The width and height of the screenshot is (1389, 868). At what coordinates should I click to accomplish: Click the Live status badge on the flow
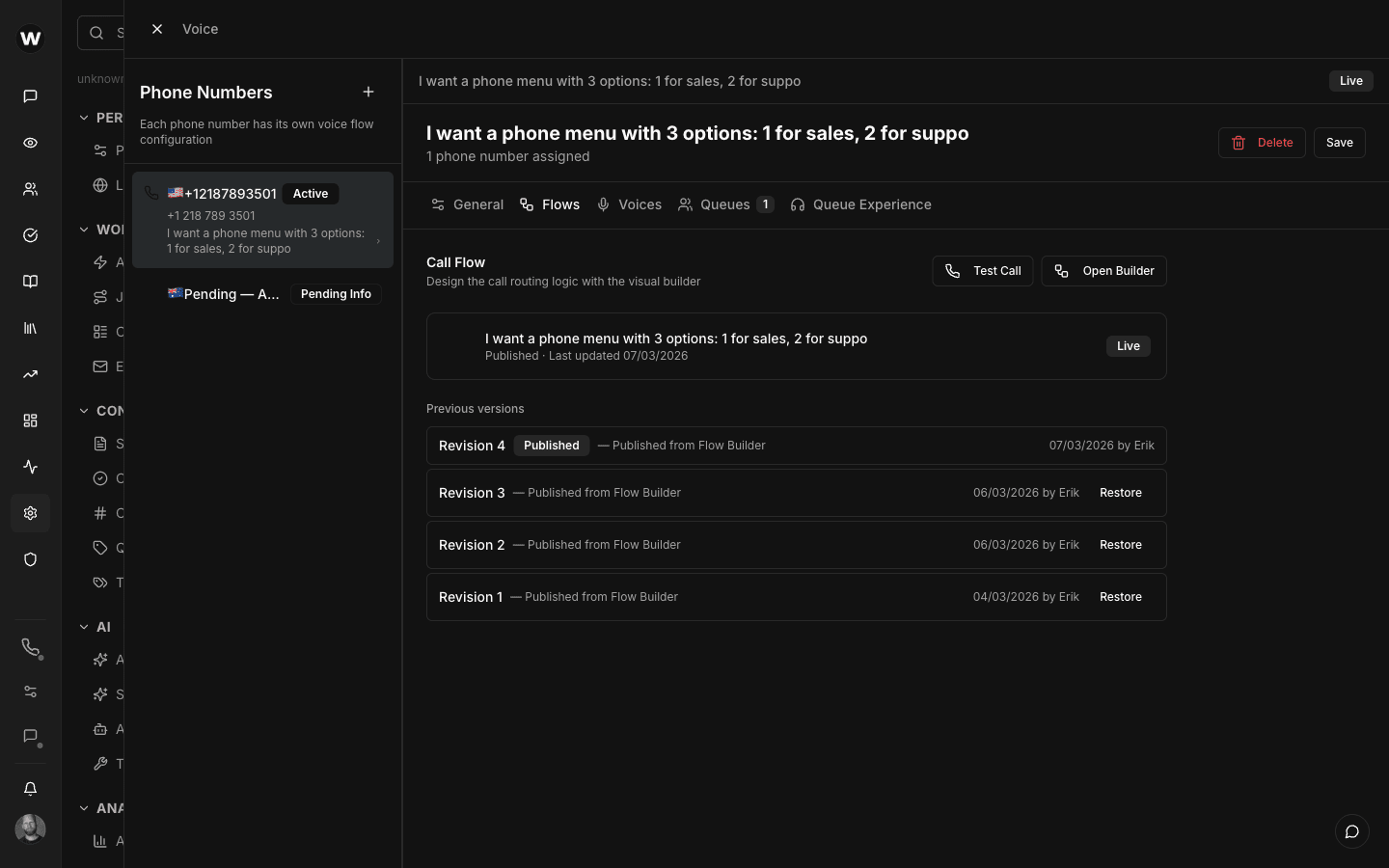1128,345
